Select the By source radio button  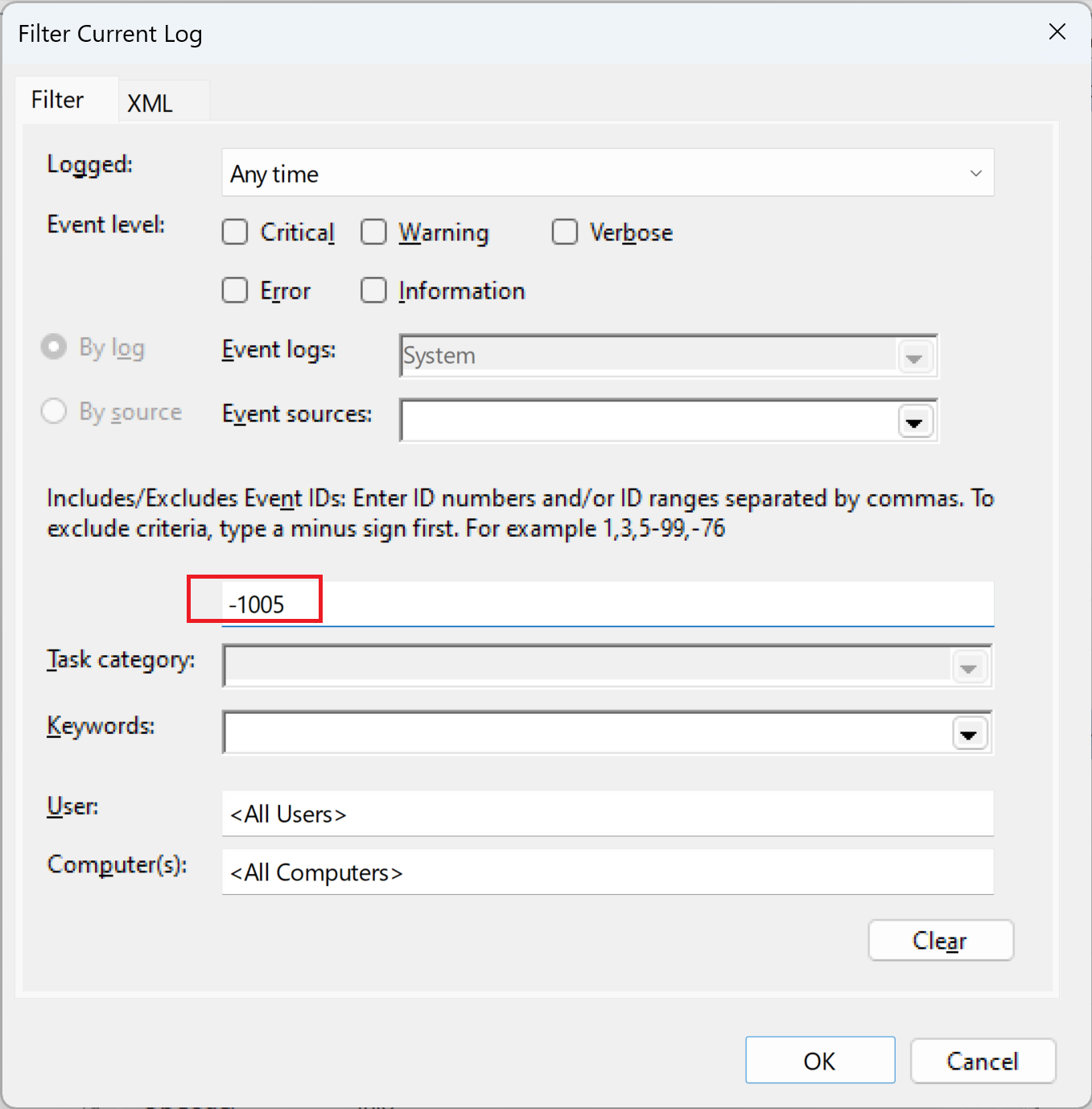[x=53, y=411]
